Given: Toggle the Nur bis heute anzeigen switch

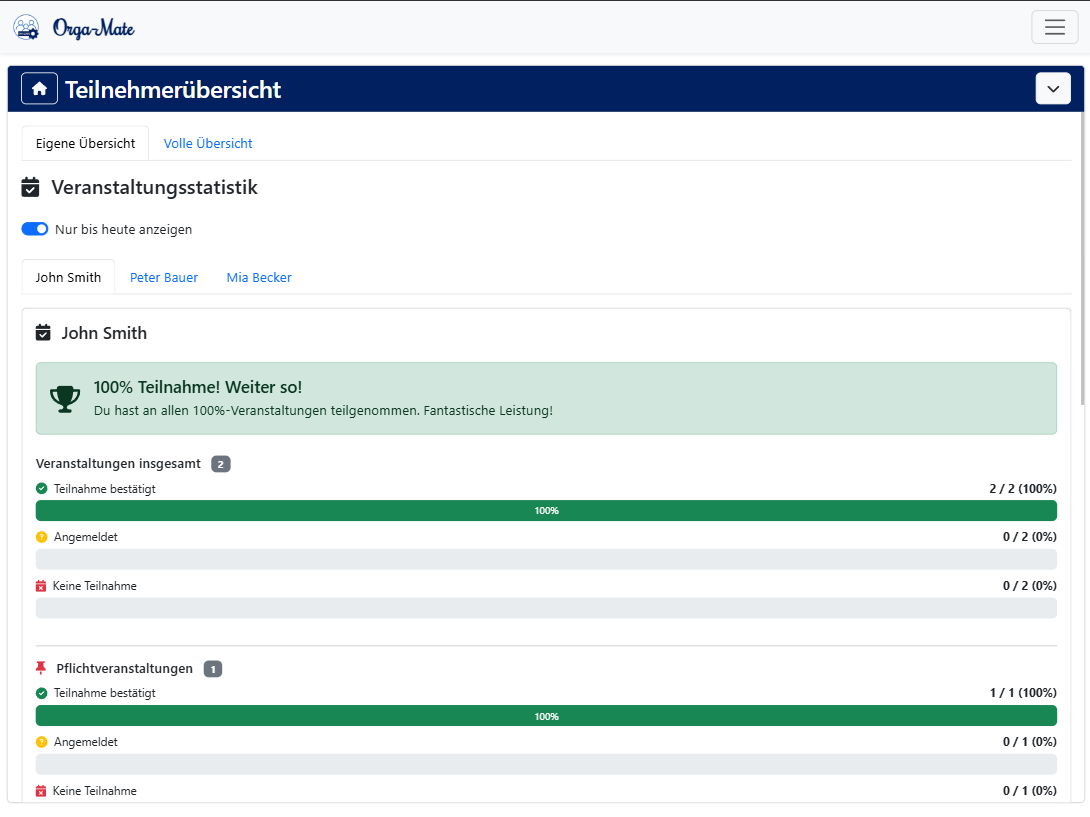Looking at the screenshot, I should [x=35, y=229].
